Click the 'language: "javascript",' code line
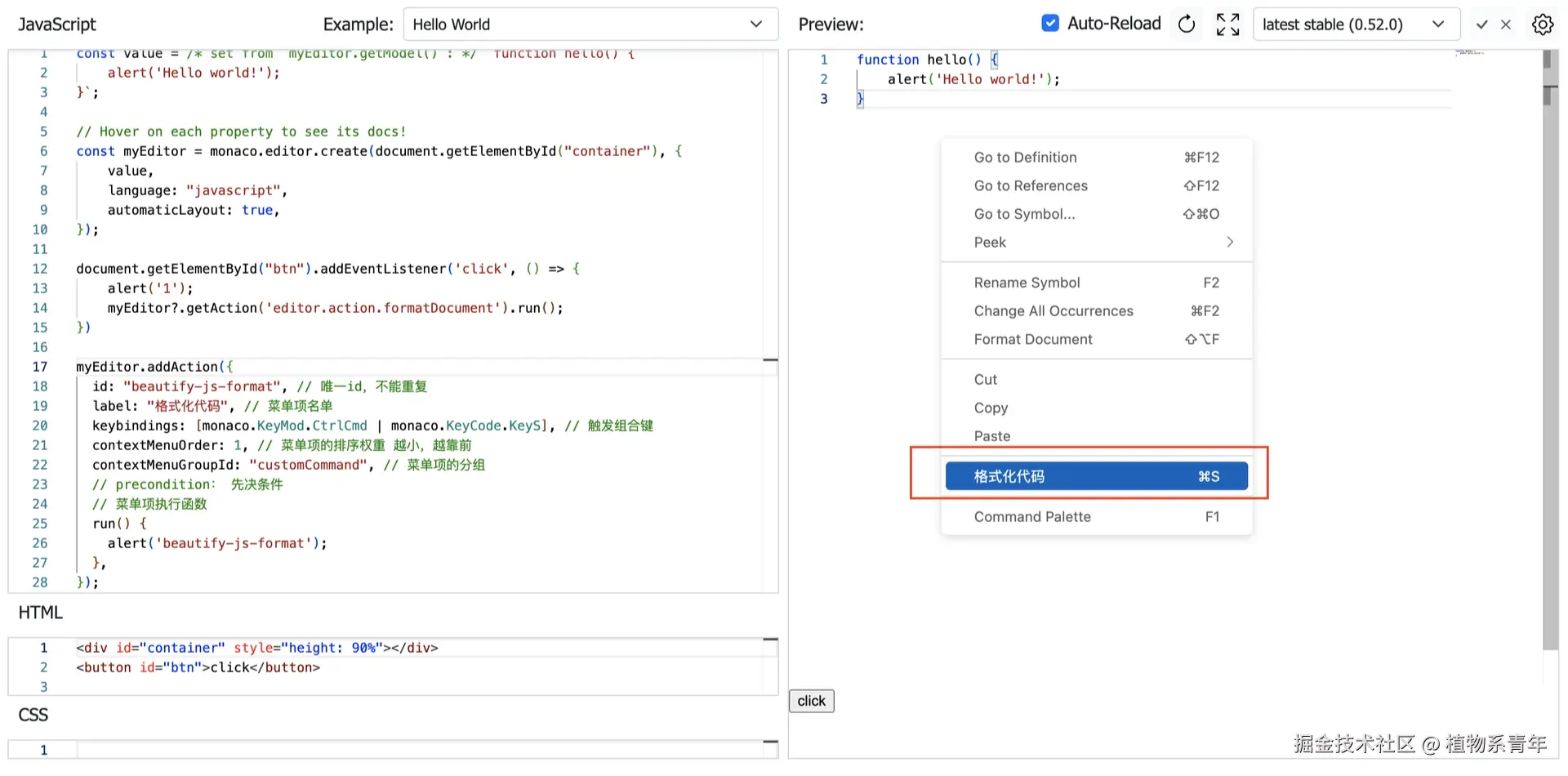This screenshot has width=1568, height=776. [x=198, y=190]
